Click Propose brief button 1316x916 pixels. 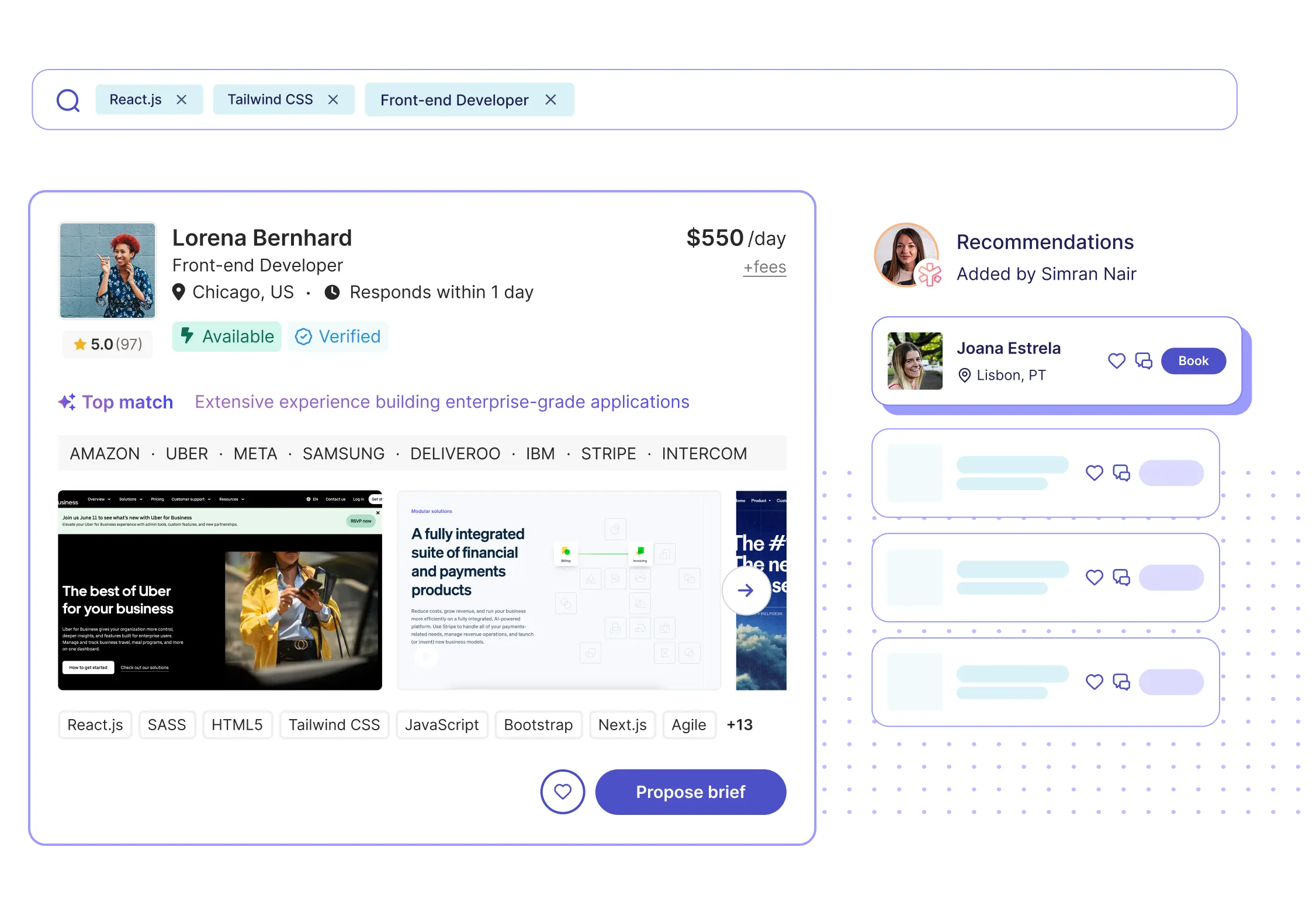click(690, 792)
